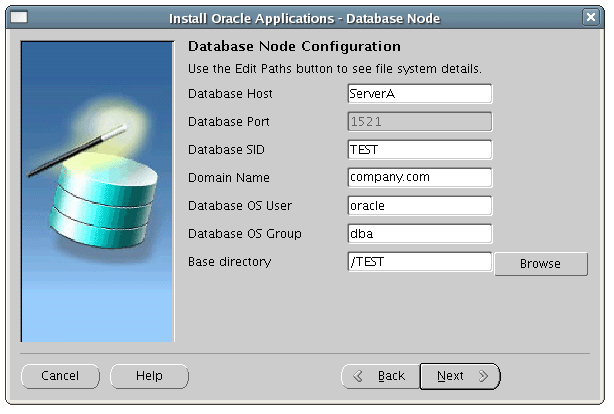Click the 'Database OS User' label

point(240,206)
